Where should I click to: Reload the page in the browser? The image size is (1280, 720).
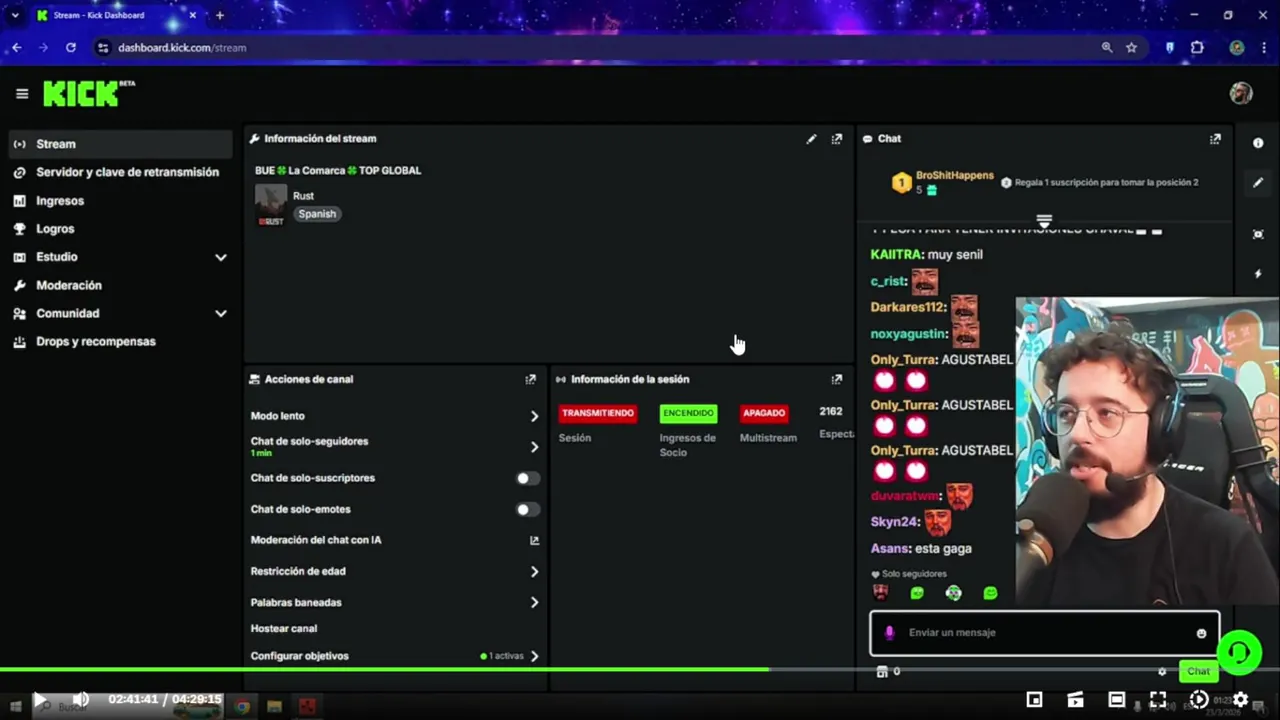coord(71,47)
